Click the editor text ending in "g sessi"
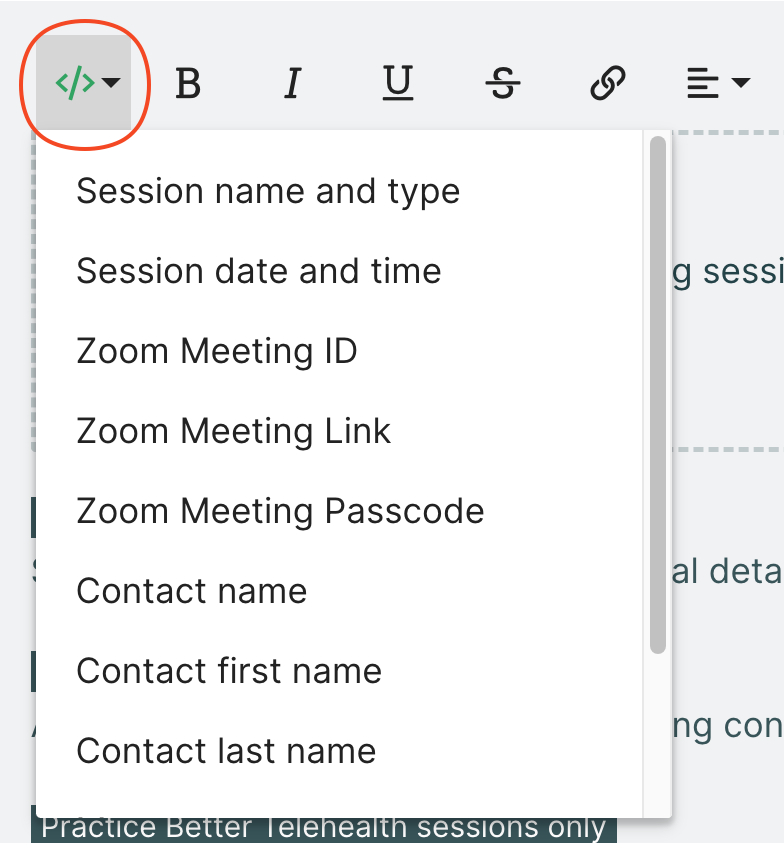 [727, 272]
